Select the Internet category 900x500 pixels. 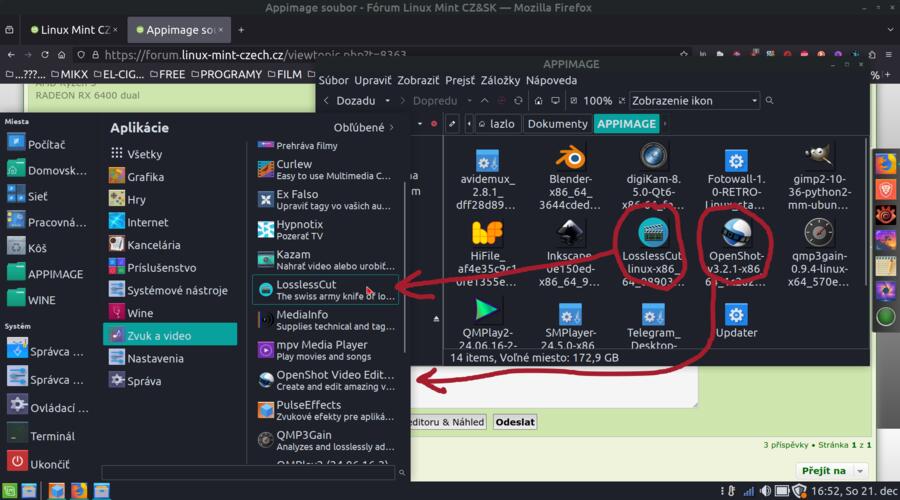click(x=148, y=222)
